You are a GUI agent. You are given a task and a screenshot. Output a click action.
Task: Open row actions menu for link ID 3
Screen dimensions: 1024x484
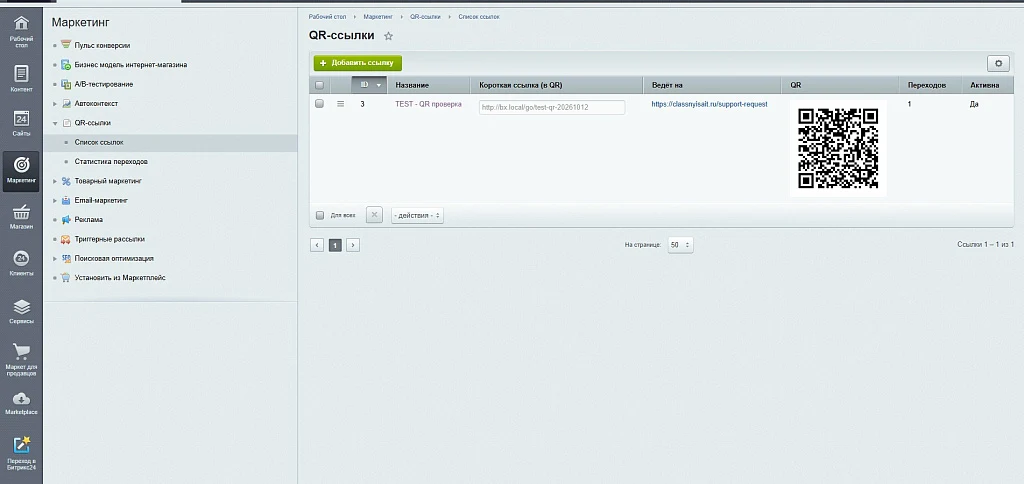tap(340, 104)
